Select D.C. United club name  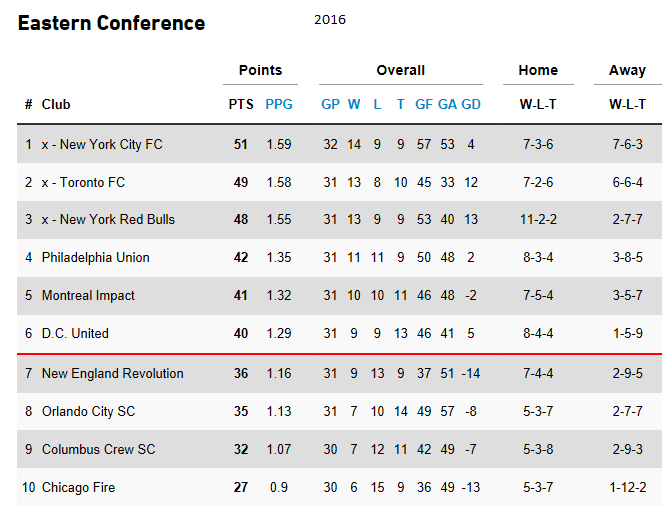75,333
